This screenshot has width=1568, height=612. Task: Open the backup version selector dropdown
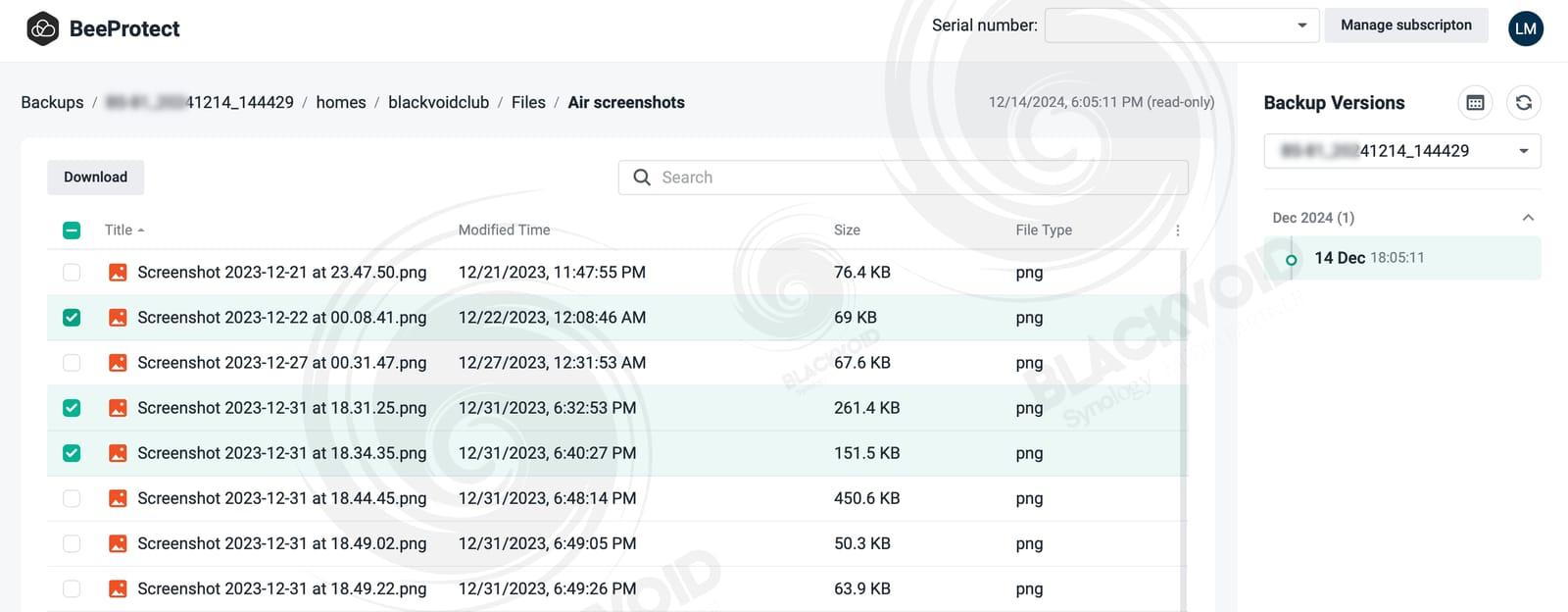(1401, 151)
